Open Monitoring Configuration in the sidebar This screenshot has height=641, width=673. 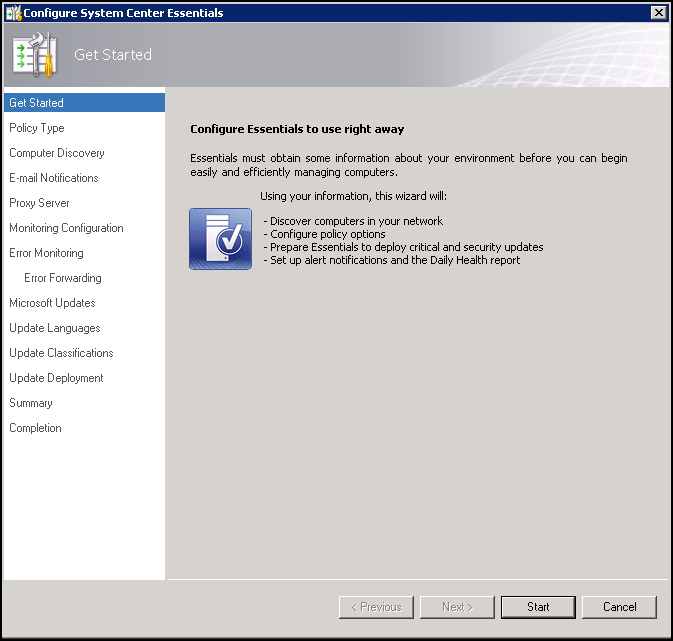(x=66, y=228)
